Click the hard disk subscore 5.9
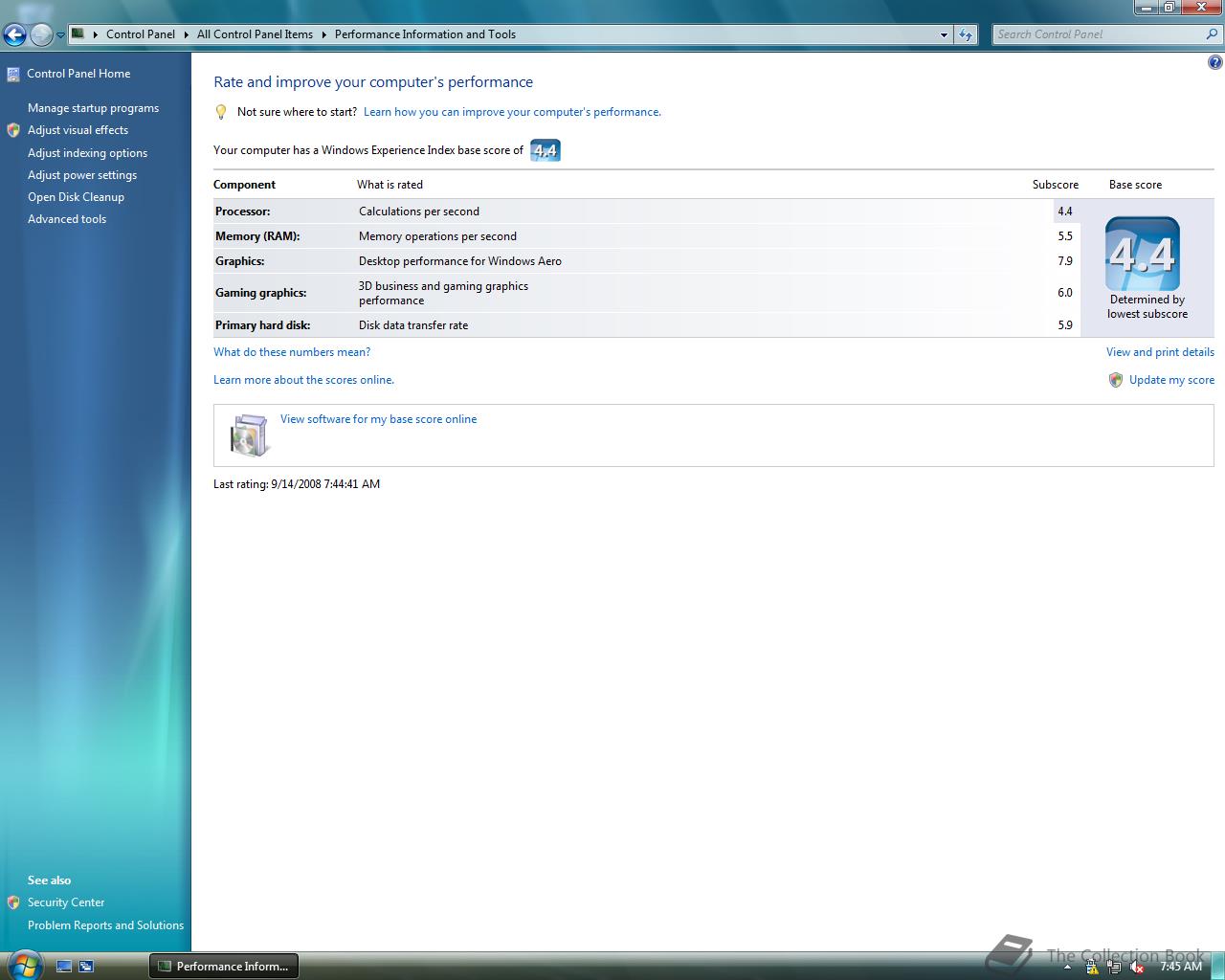This screenshot has width=1225, height=980. coord(1065,325)
